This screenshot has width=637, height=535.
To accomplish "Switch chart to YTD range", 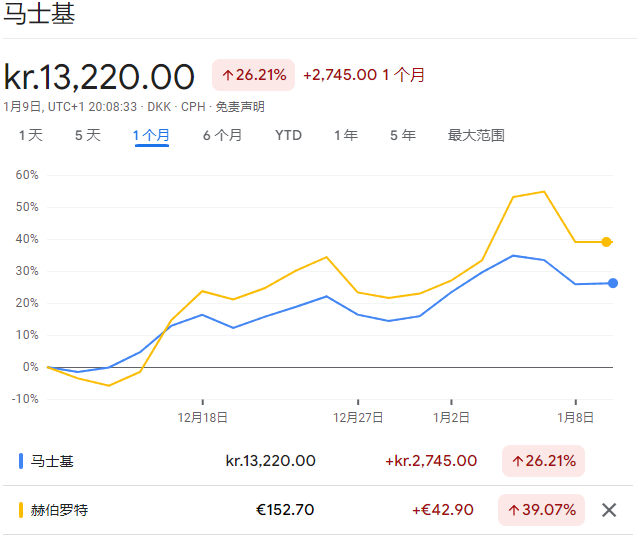I will 288,136.
